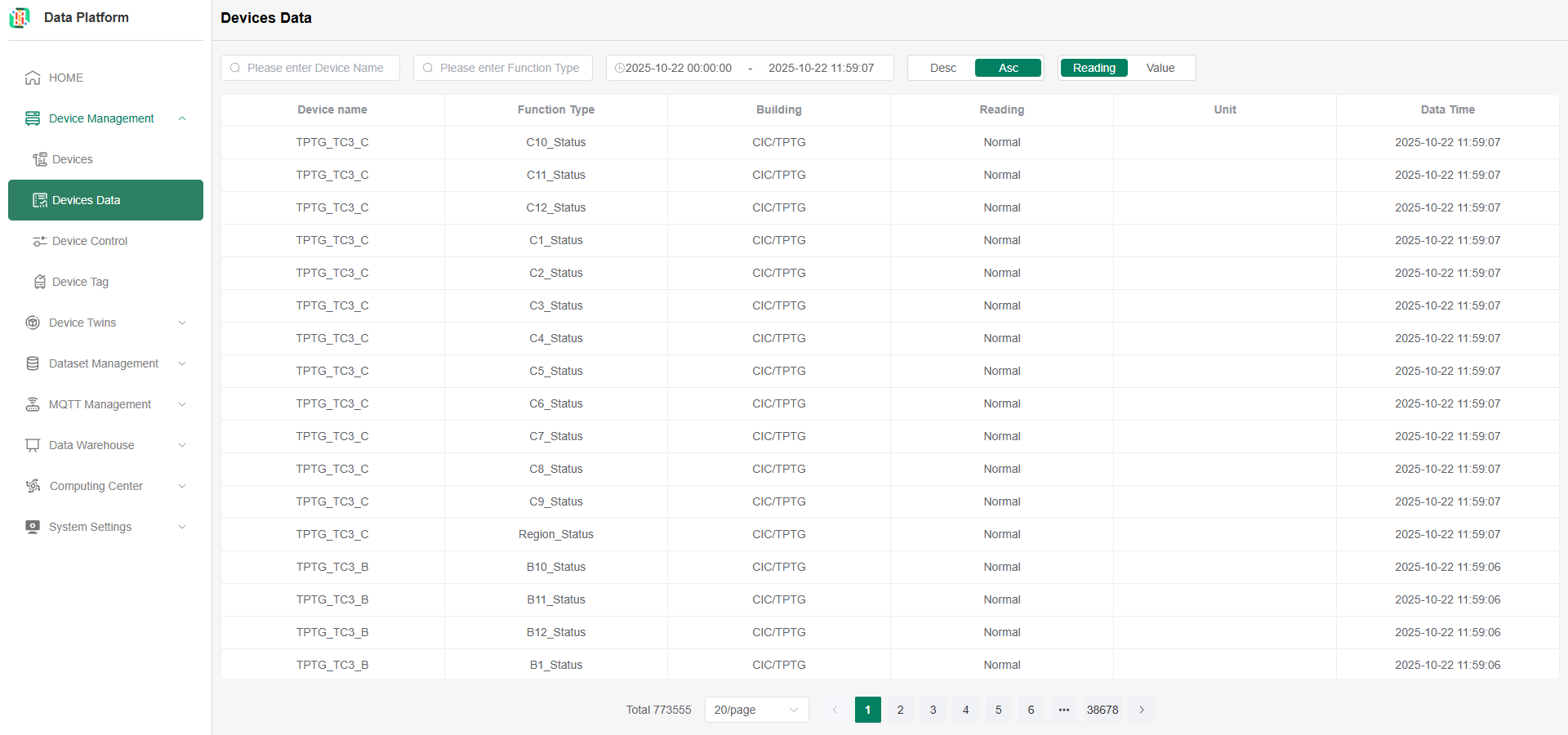Click the clock icon in date range
The width and height of the screenshot is (1568, 735).
619,68
